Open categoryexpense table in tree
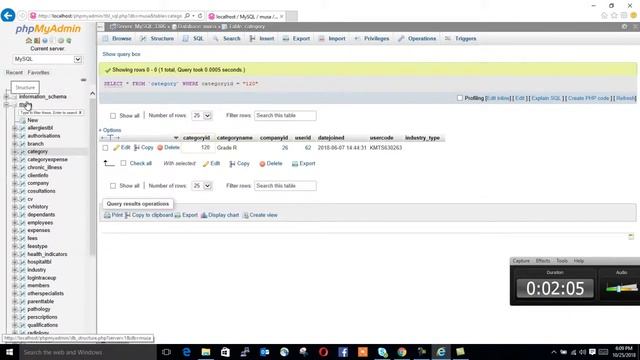This screenshot has width=640, height=360. point(47,160)
